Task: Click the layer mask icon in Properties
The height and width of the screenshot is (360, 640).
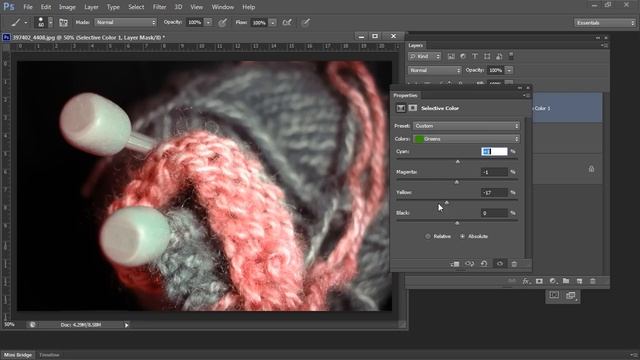Action: [x=413, y=108]
